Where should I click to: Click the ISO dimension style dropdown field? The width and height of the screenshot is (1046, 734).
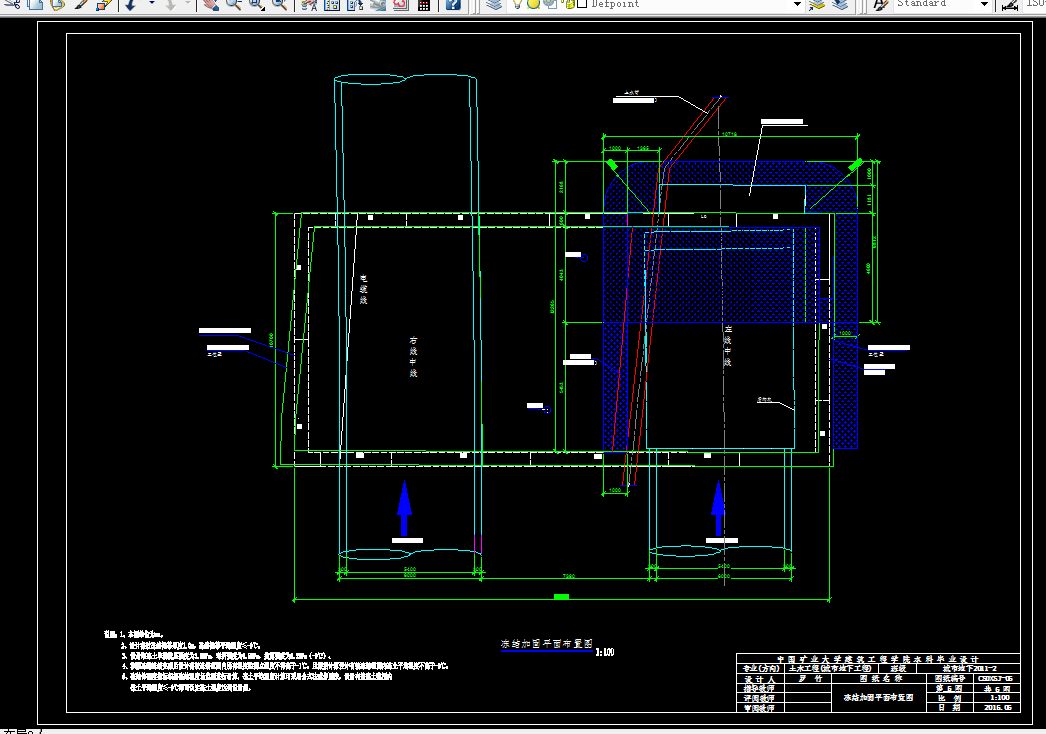pos(1035,4)
